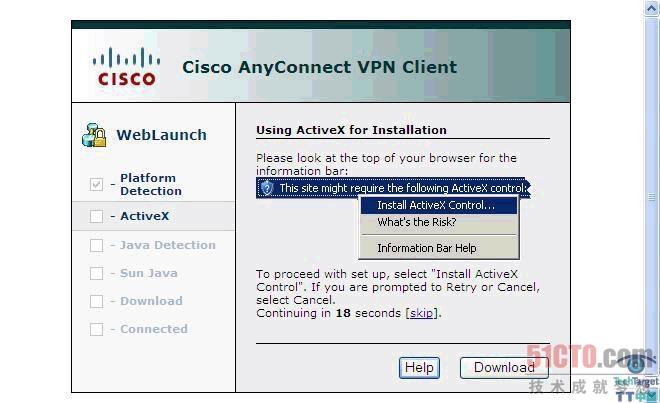Click the Help button

pos(419,368)
